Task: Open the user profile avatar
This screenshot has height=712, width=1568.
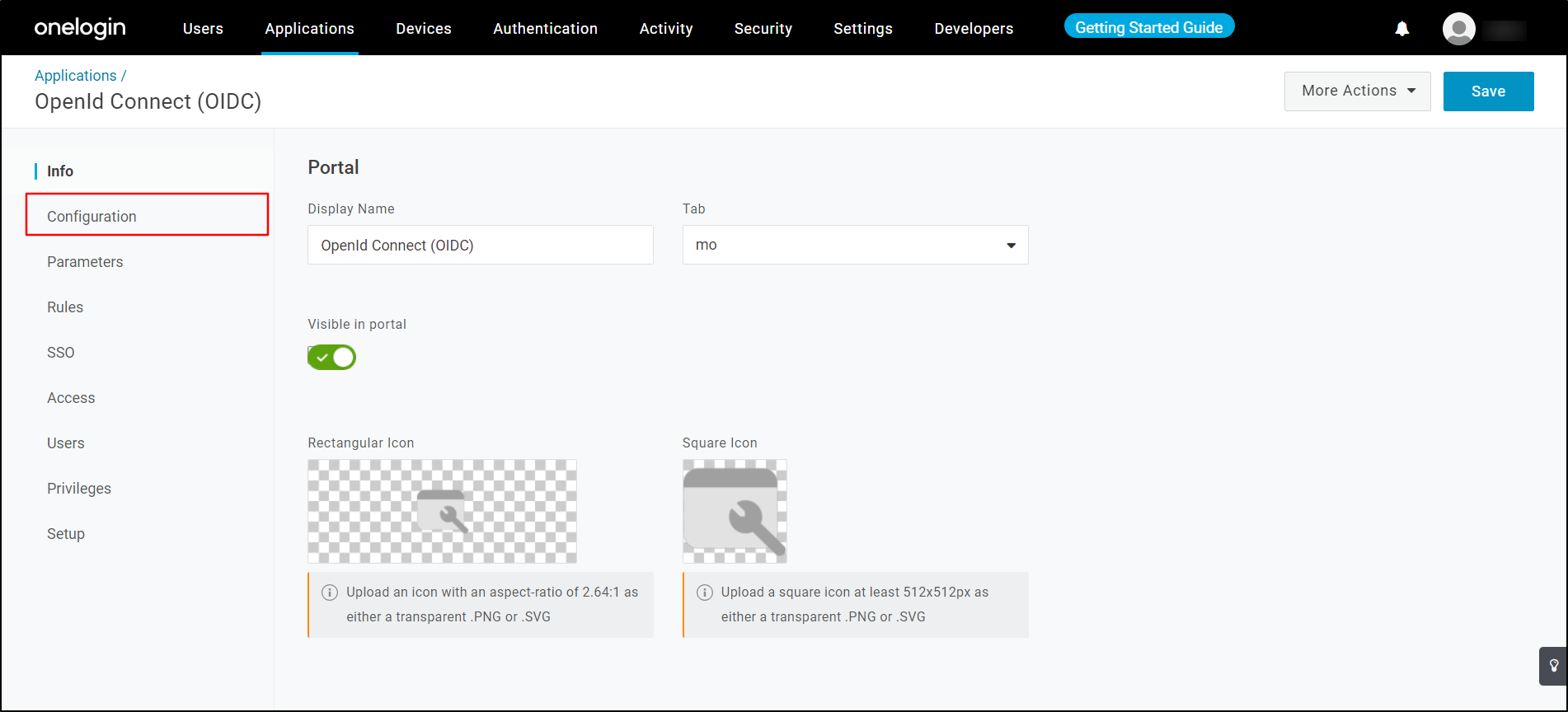Action: (1458, 29)
